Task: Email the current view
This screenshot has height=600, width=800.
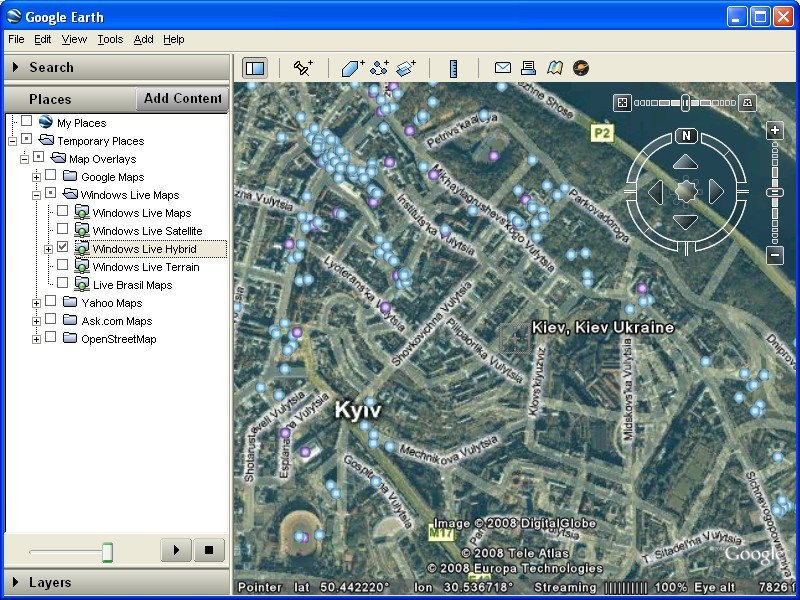Action: (x=503, y=67)
